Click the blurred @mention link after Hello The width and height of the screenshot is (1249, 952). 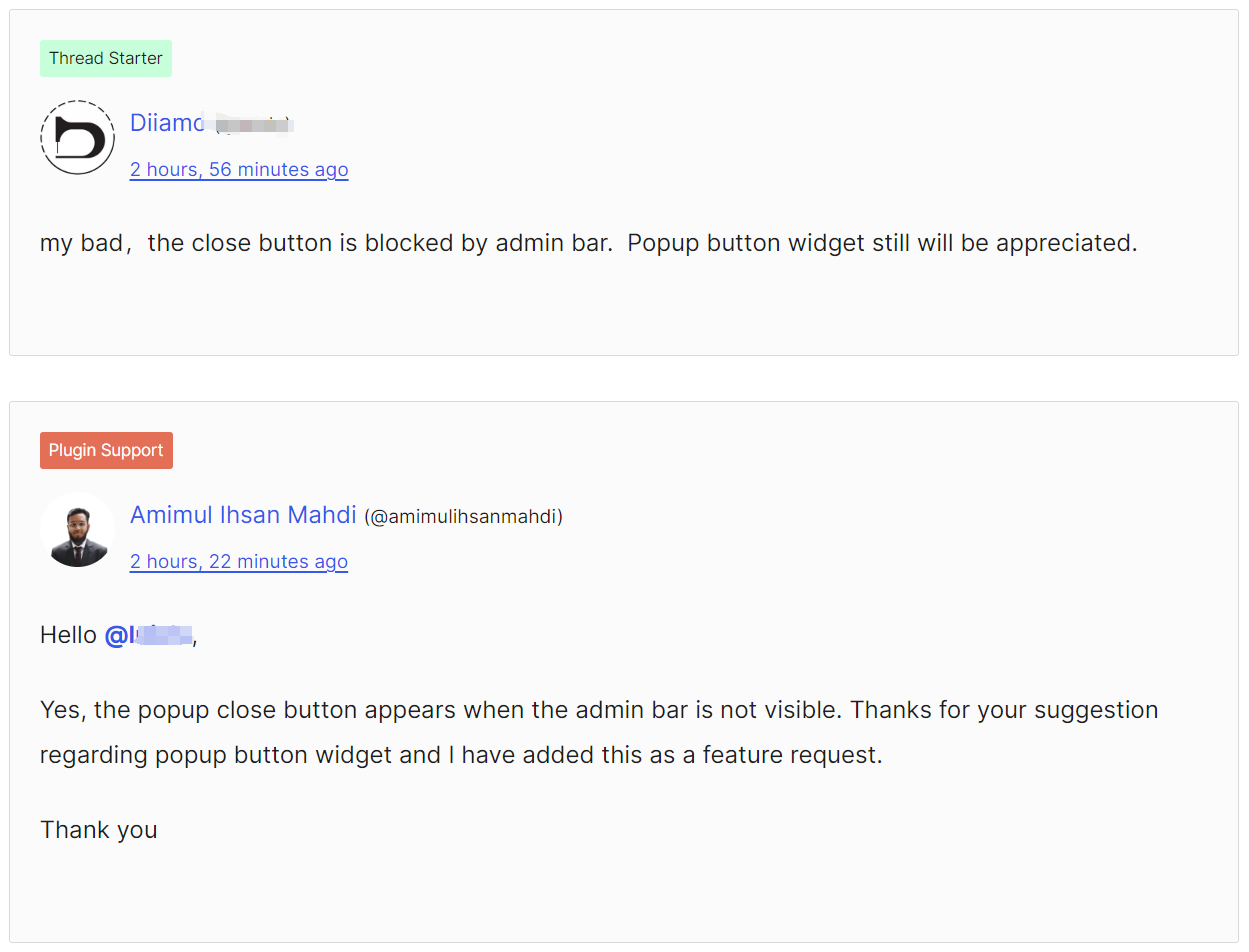click(x=149, y=635)
